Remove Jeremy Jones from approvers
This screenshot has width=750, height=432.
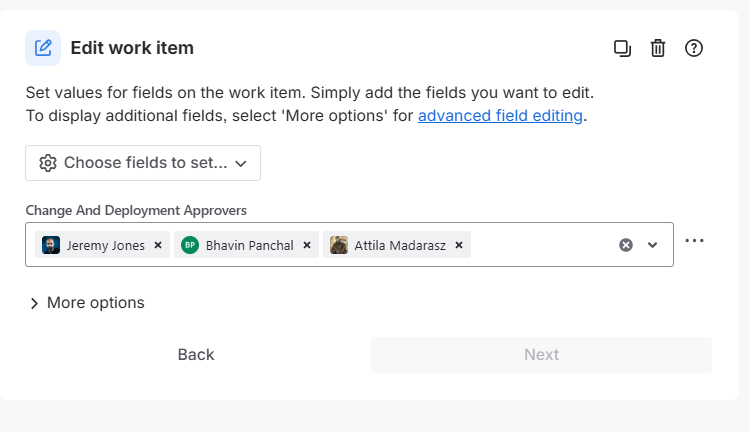coord(158,245)
